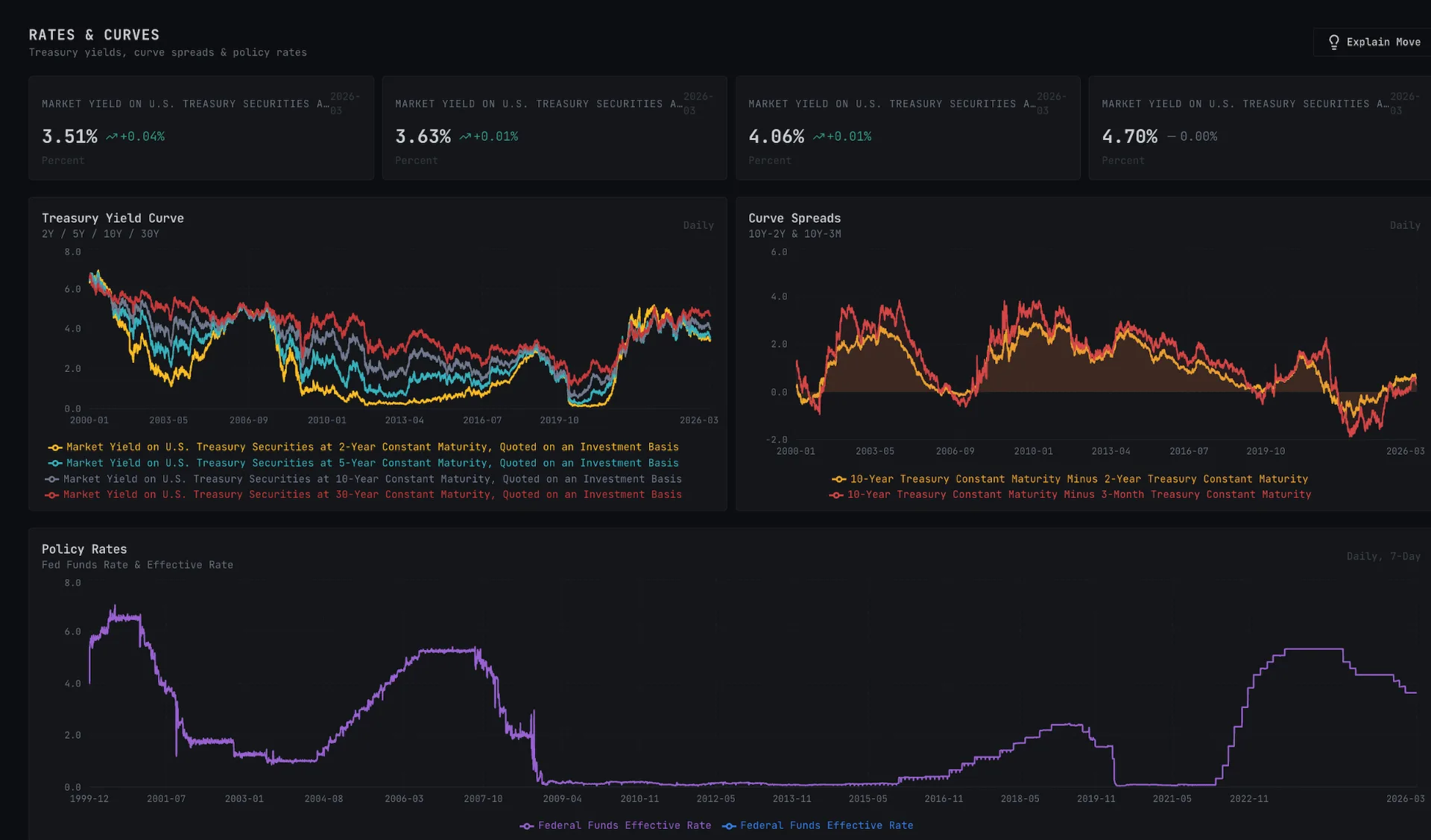
Task: Click the Curve Spreads chart title
Action: coord(795,218)
